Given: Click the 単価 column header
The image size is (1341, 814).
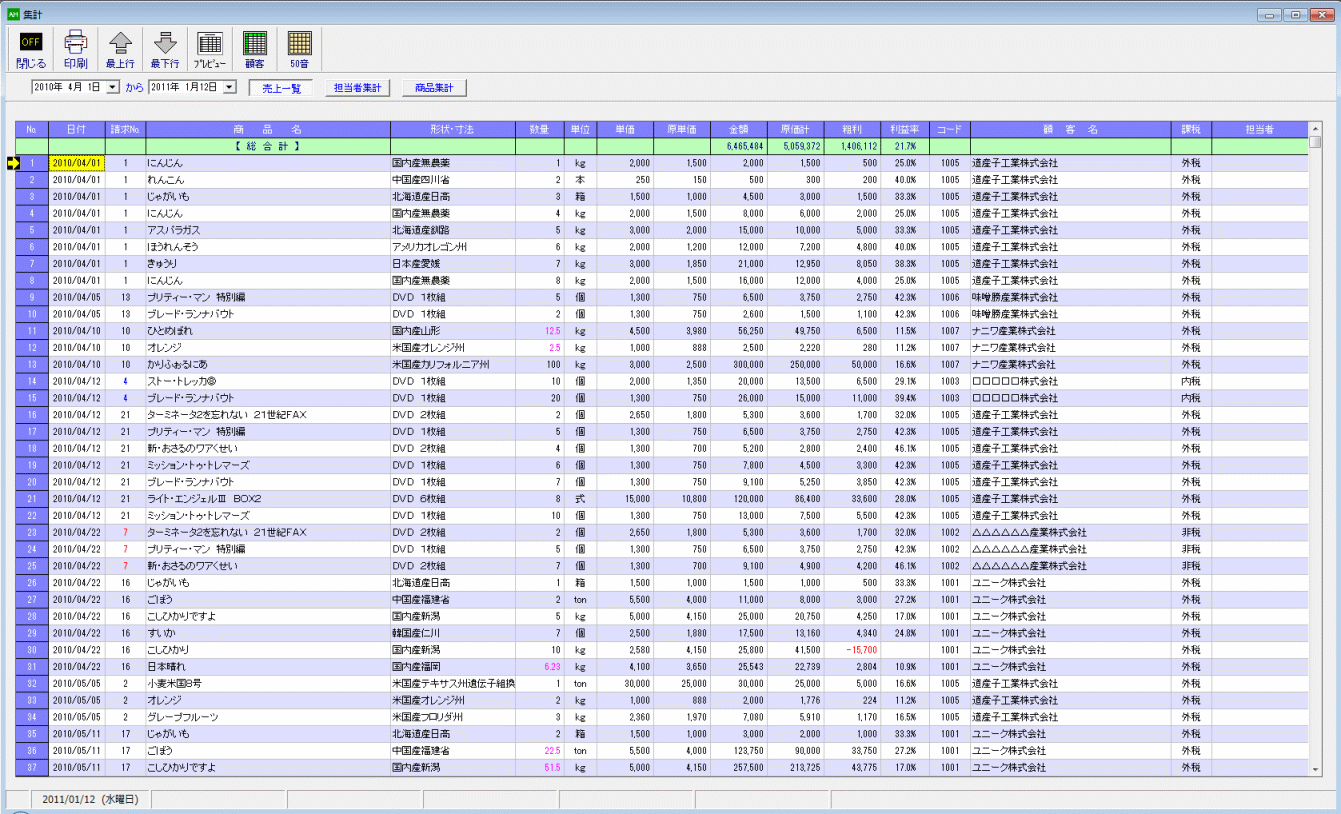Looking at the screenshot, I should point(625,129).
